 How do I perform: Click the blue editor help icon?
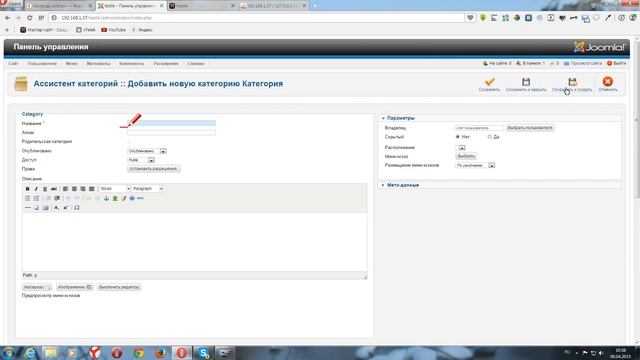tap(132, 198)
